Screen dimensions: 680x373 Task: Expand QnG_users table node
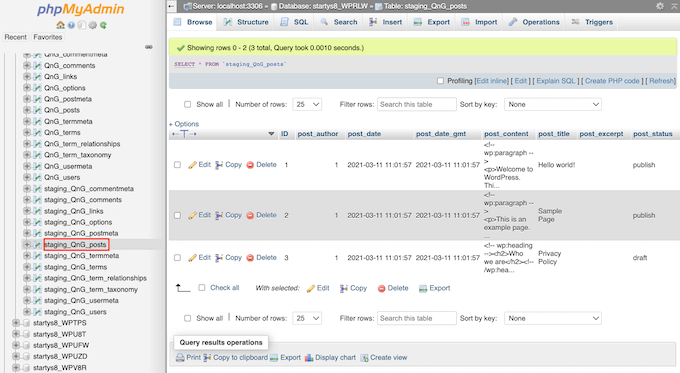27,177
